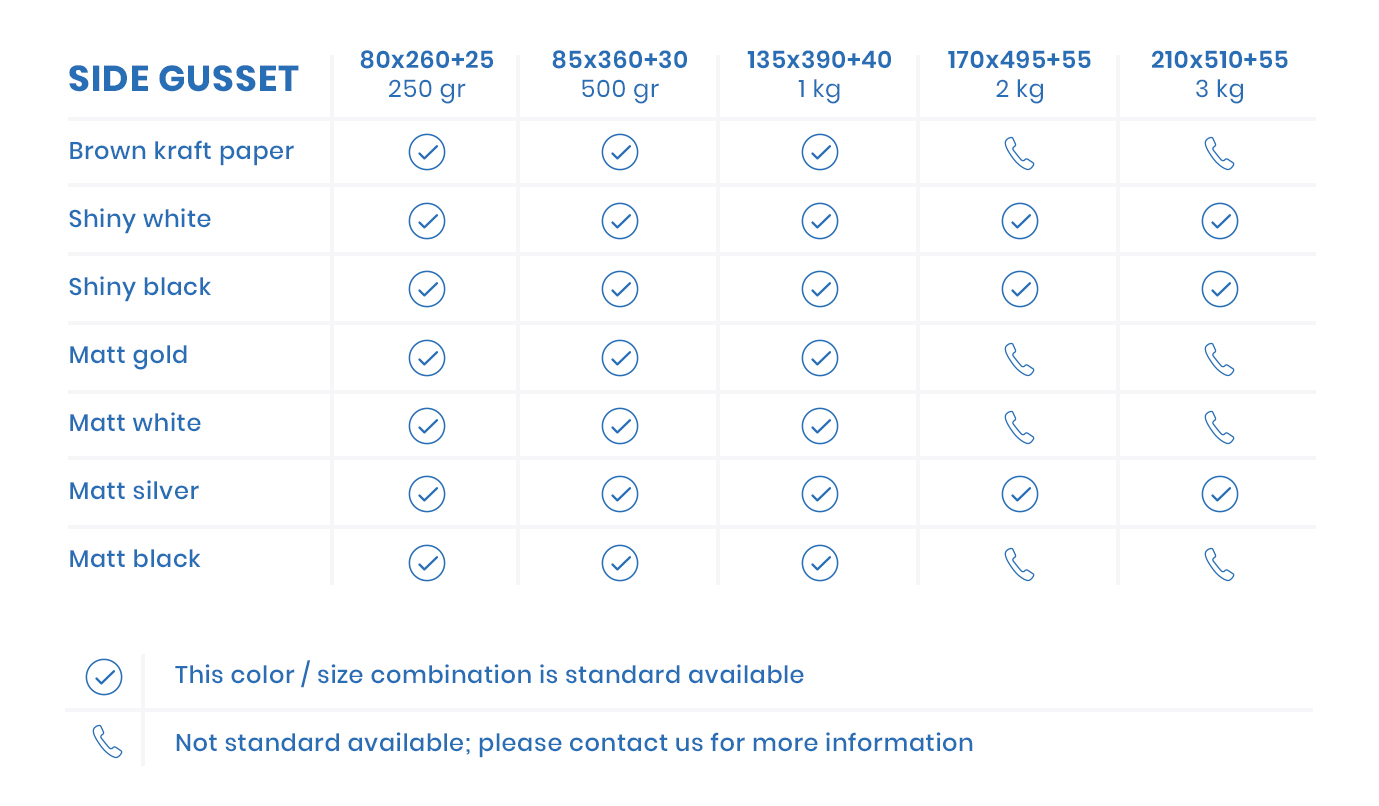Screen dimensions: 1379x806
Task: Select checkmark for Matt black 1 kg
Action: point(820,562)
